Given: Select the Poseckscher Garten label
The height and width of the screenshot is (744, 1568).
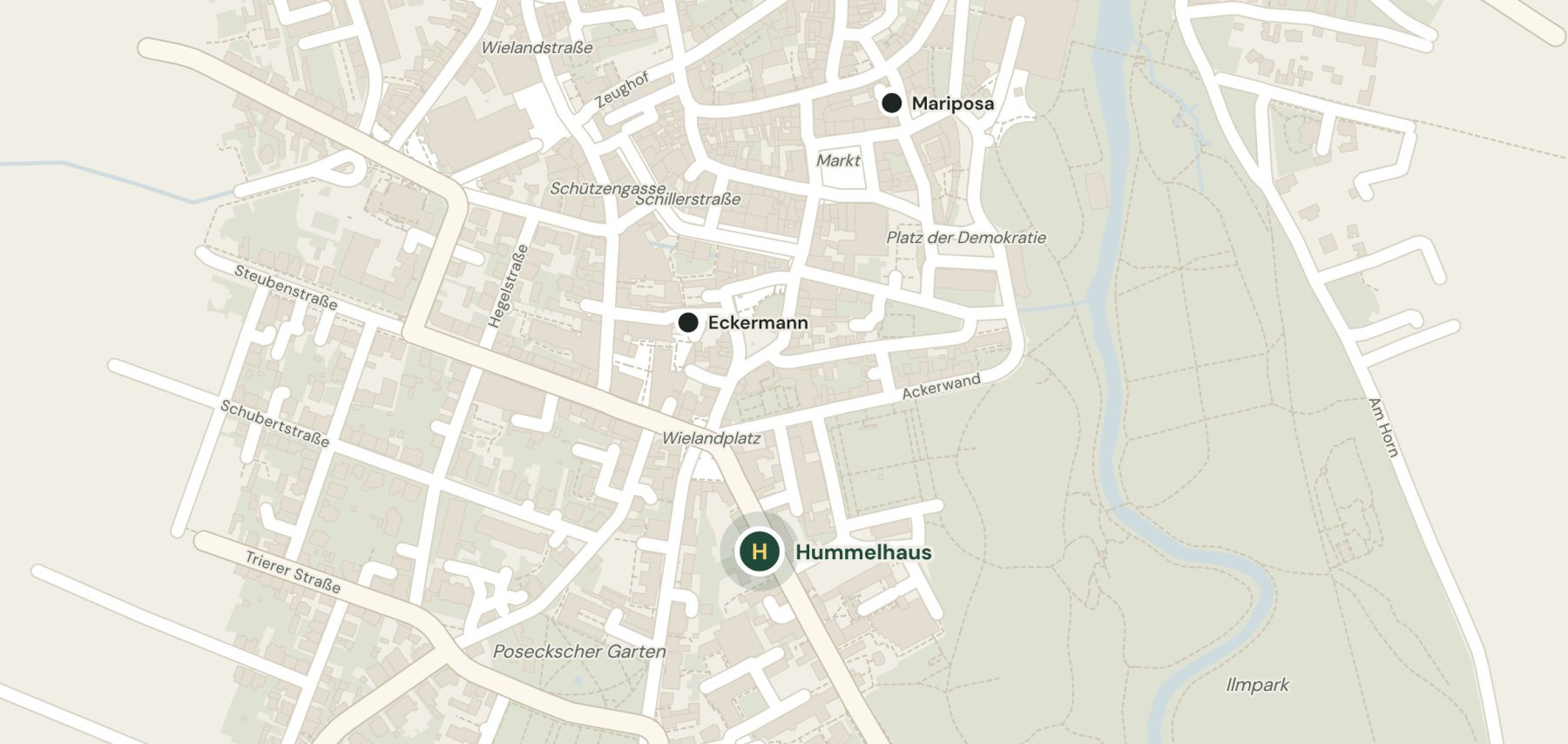Looking at the screenshot, I should click(x=579, y=651).
